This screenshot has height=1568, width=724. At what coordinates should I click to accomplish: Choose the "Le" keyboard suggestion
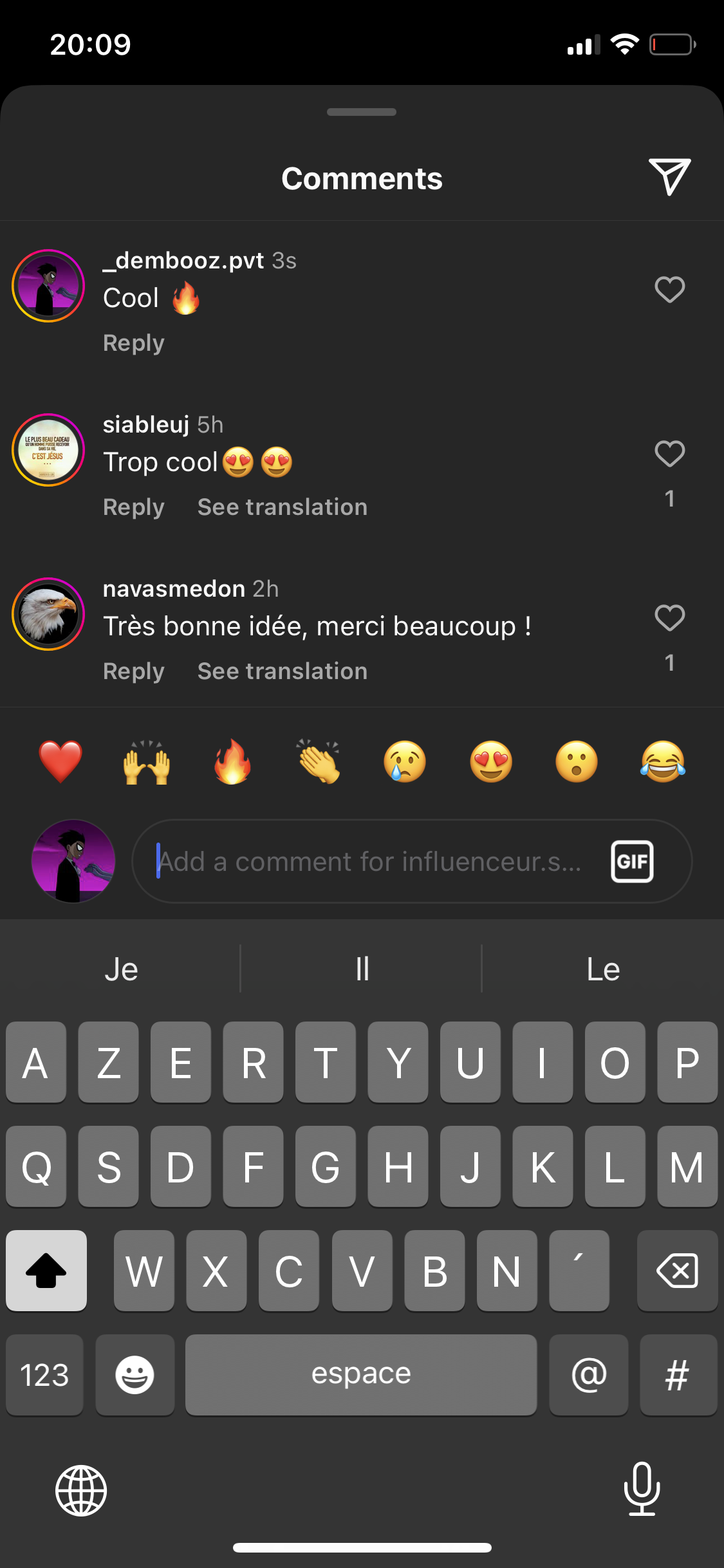point(603,969)
